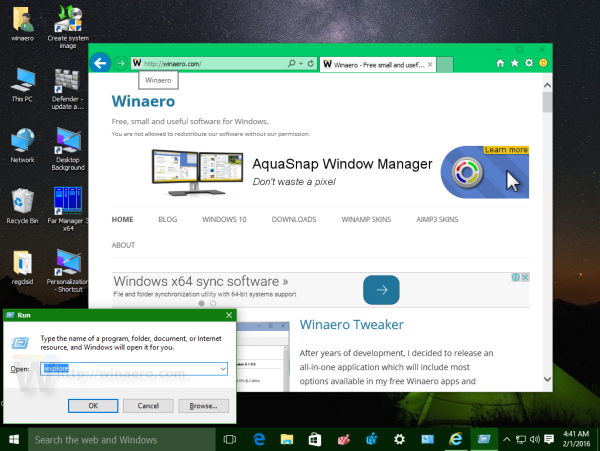Open the Windows Start button
Image resolution: width=600 pixels, height=451 pixels.
tap(14, 440)
